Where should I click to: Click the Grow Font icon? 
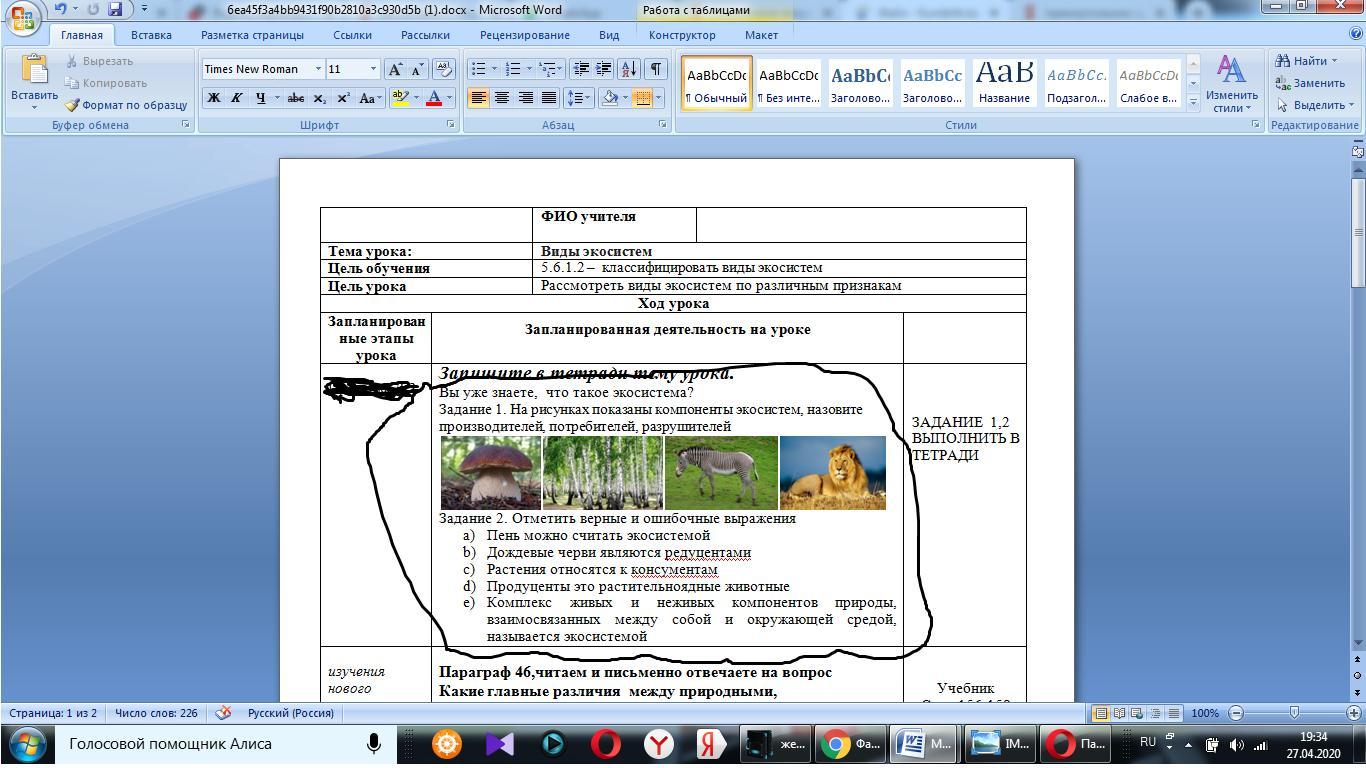396,69
